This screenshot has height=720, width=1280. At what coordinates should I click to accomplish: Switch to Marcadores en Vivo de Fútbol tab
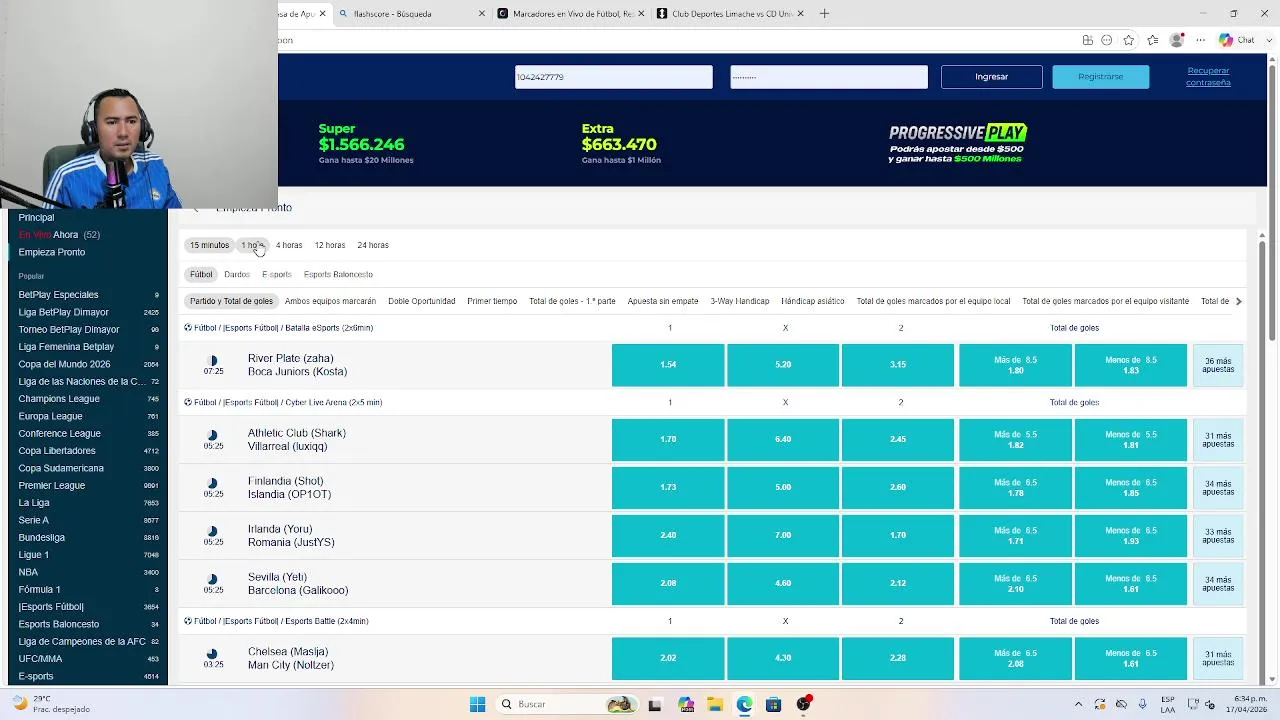(570, 13)
